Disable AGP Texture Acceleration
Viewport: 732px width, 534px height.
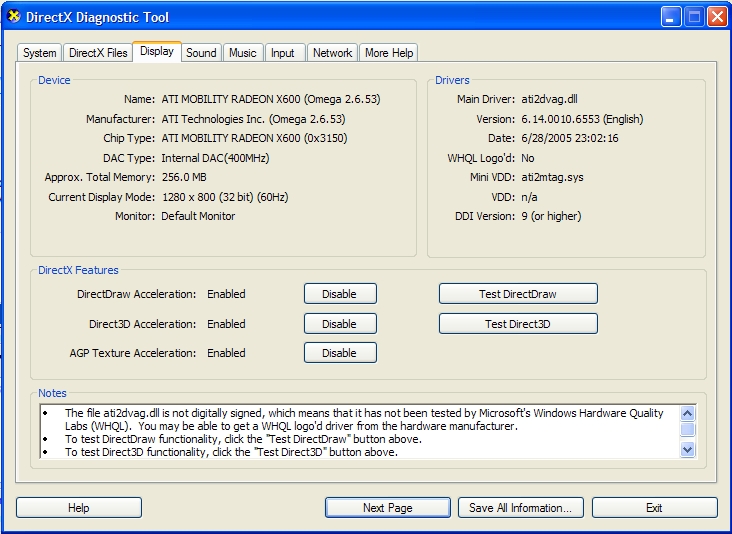point(339,353)
